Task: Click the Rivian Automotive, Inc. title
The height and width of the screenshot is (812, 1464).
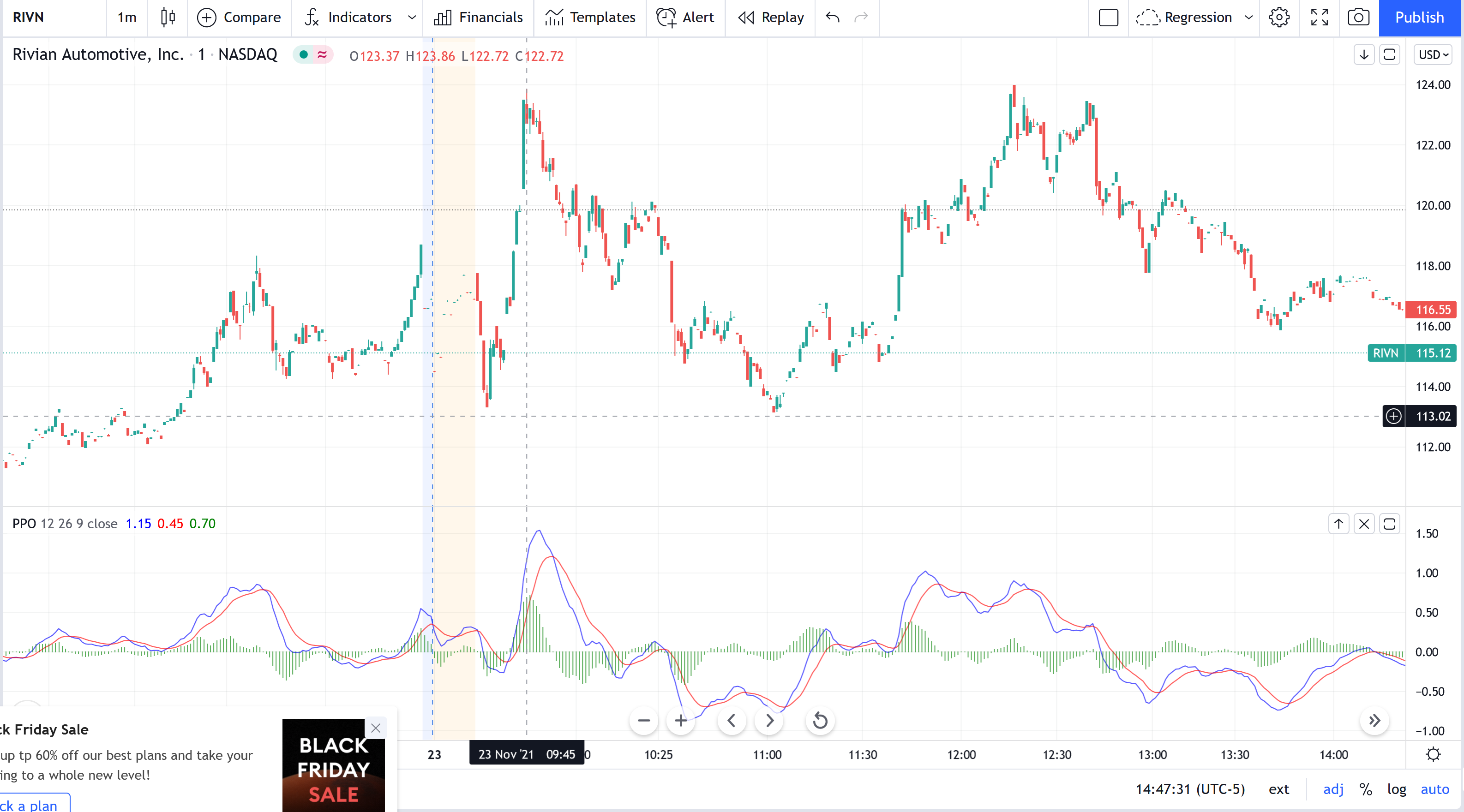Action: 98,54
